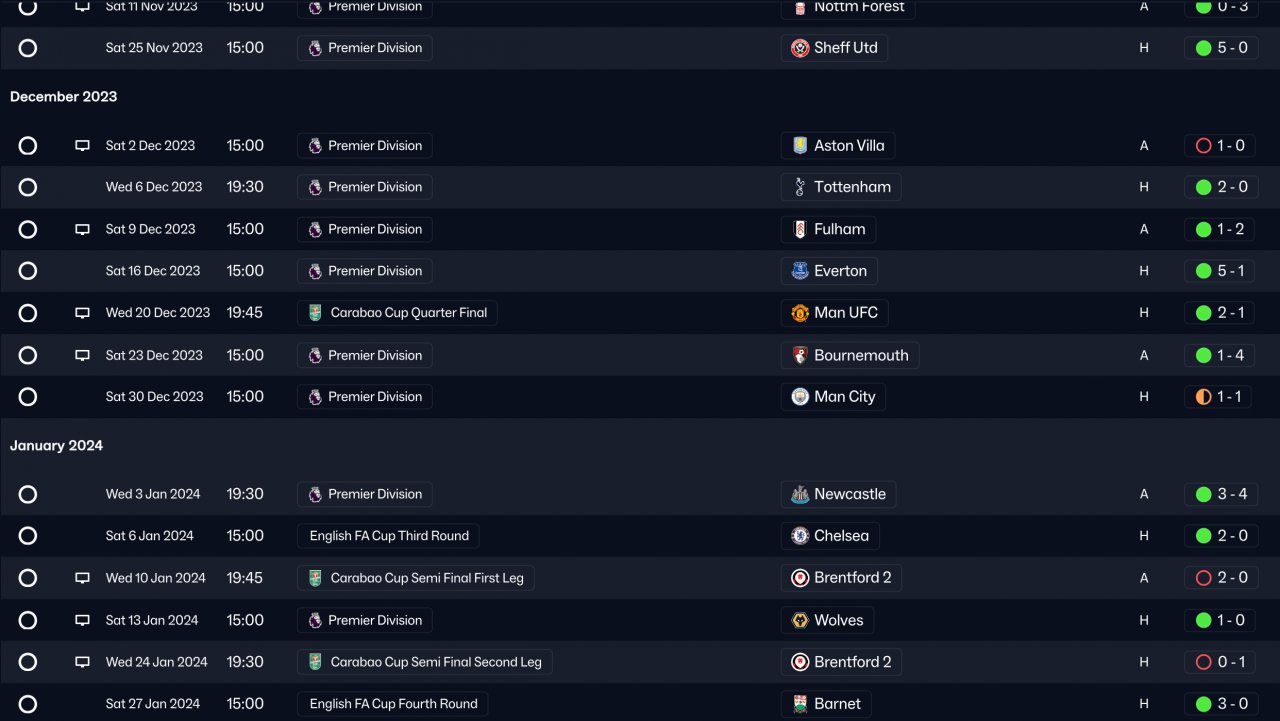This screenshot has height=721, width=1280.
Task: Open the Premier Division tag for Everton fixture
Action: (365, 271)
